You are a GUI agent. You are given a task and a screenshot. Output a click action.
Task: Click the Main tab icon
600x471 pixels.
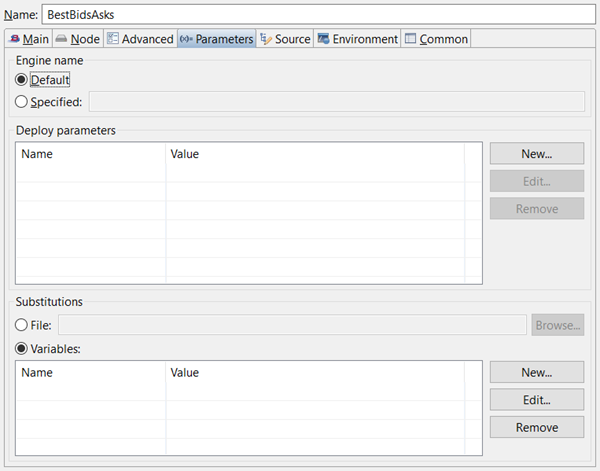[14, 39]
